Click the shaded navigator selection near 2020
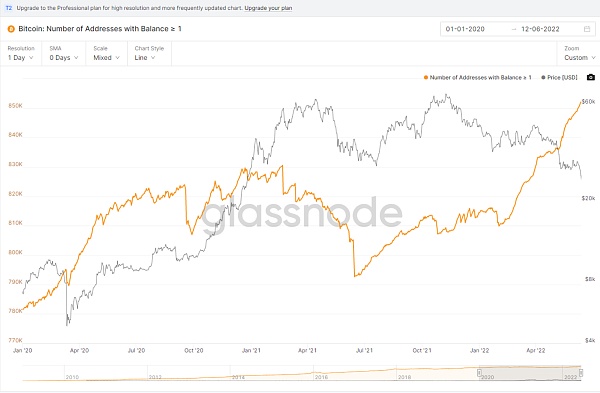 point(530,373)
